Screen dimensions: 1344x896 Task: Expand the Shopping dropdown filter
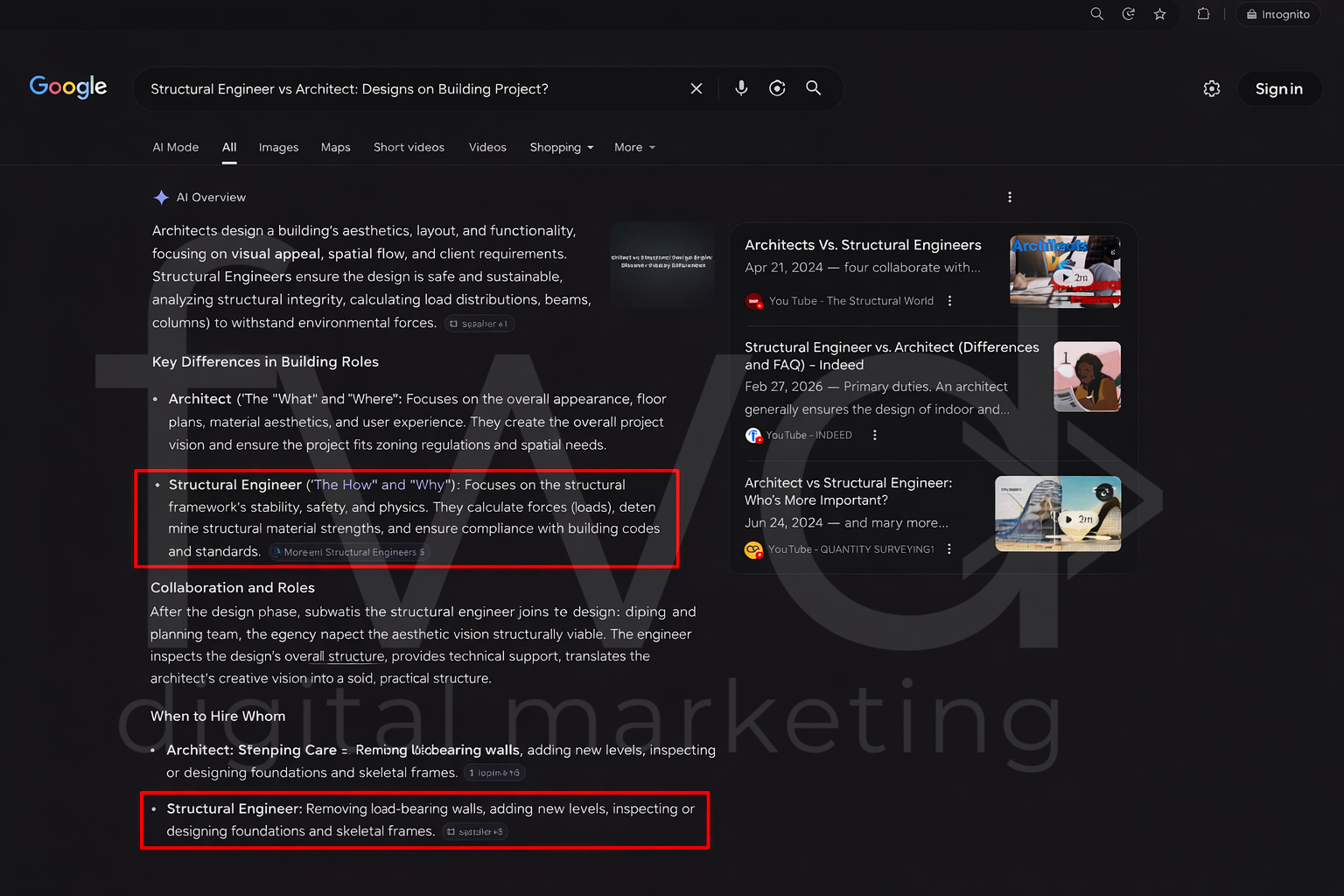tap(562, 147)
